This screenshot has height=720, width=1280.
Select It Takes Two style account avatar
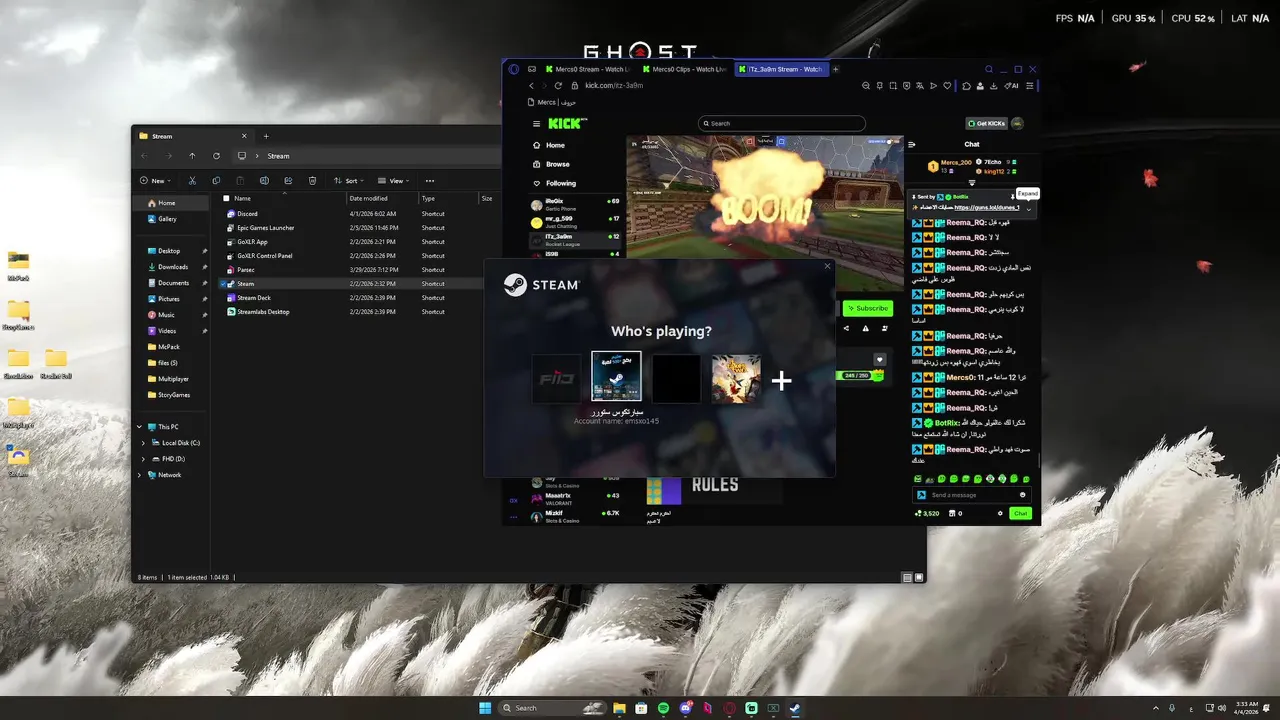736,380
